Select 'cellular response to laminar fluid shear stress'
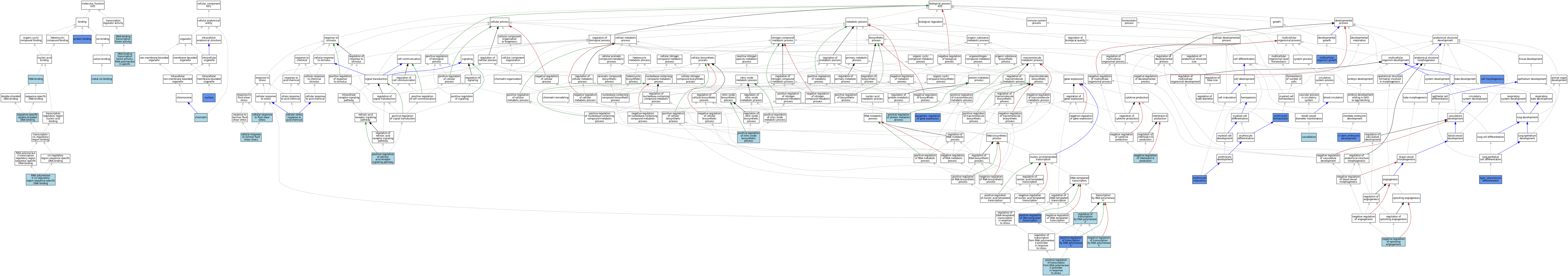 251,137
